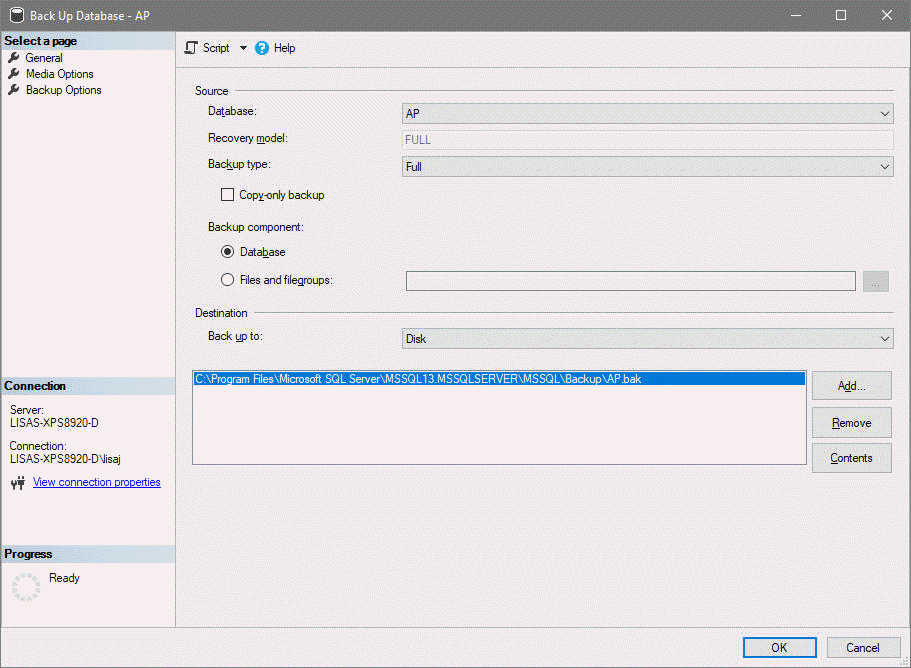
Task: Click the General page bookmark icon
Action: point(12,57)
